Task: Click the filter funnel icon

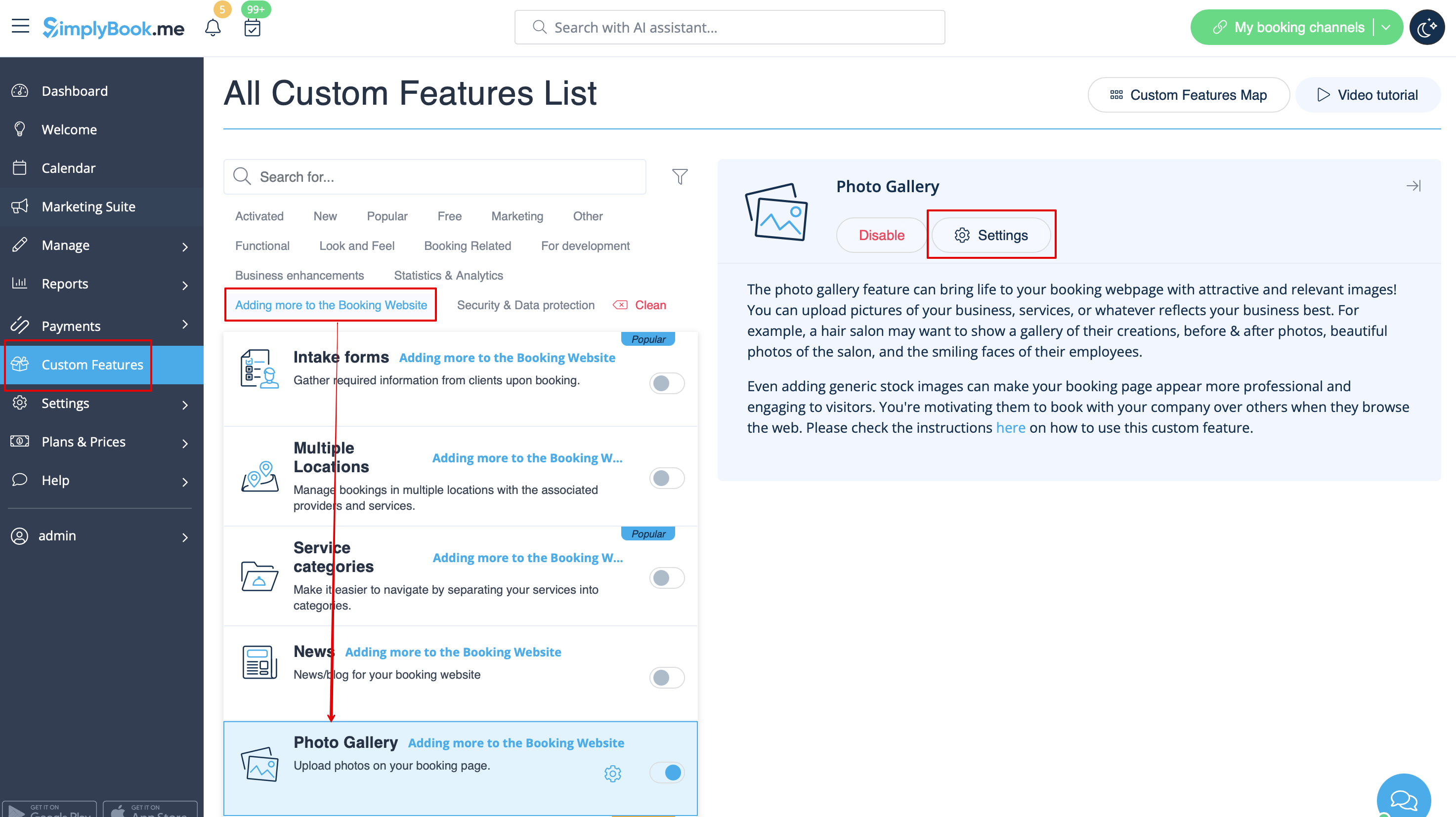Action: click(680, 177)
